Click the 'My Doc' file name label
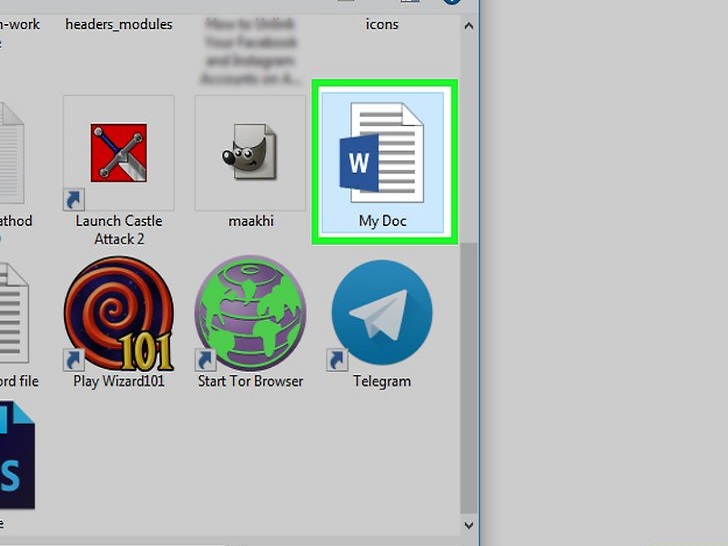Viewport: 728px width, 546px height. click(x=383, y=221)
